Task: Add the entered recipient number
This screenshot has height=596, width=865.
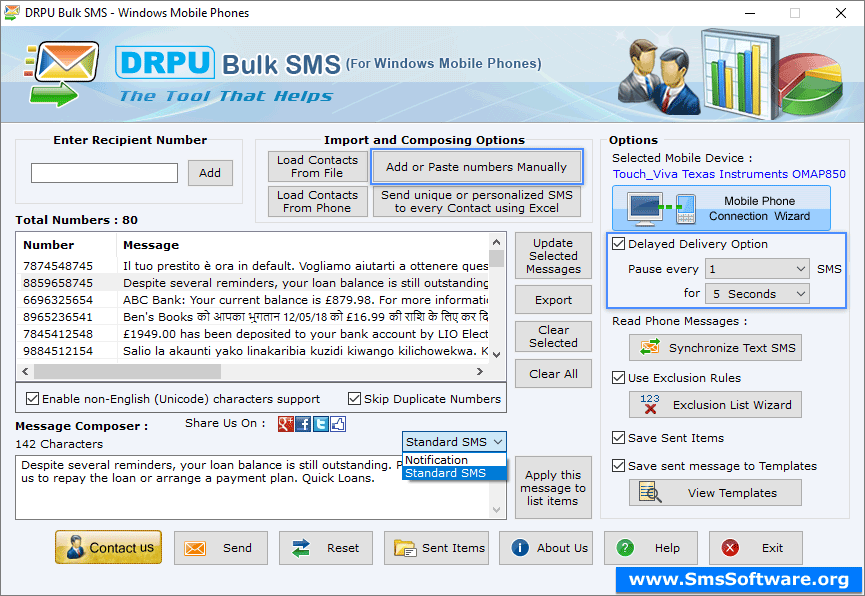Action: pyautogui.click(x=210, y=173)
